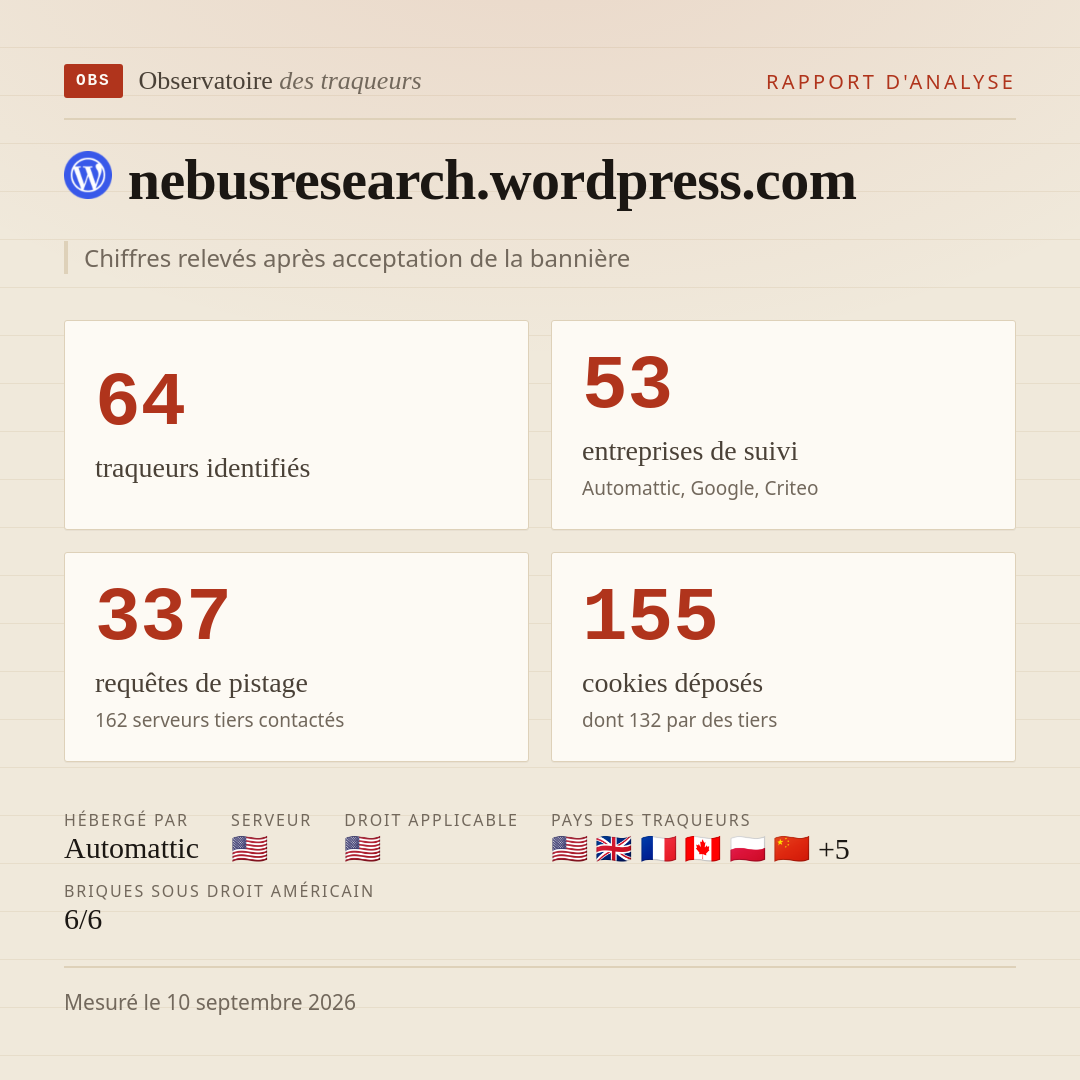Click the US flag in Pays des traqueurs
This screenshot has height=1080, width=1080.
pyautogui.click(x=570, y=849)
